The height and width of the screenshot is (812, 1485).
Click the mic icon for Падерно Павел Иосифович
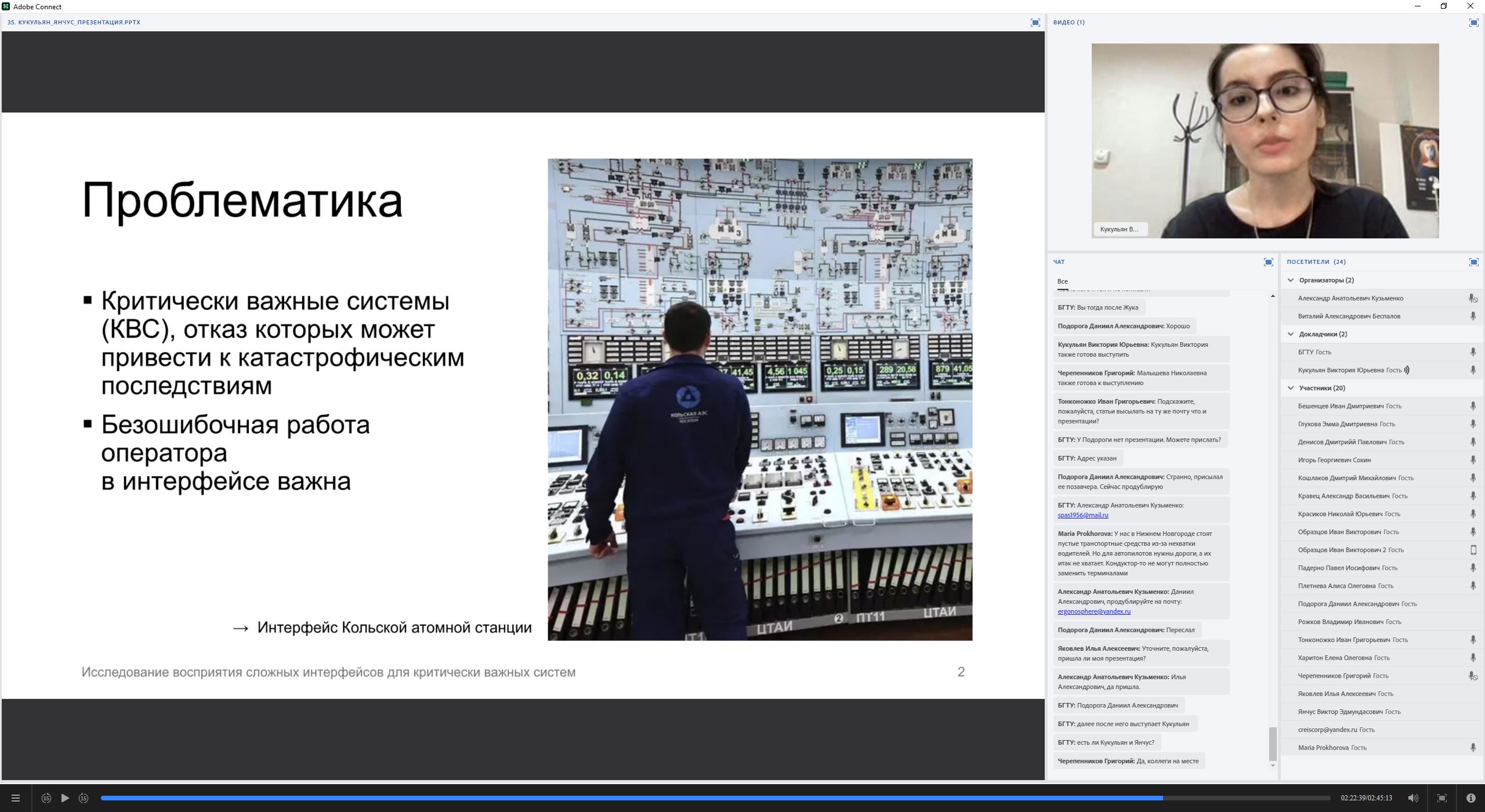(x=1473, y=568)
